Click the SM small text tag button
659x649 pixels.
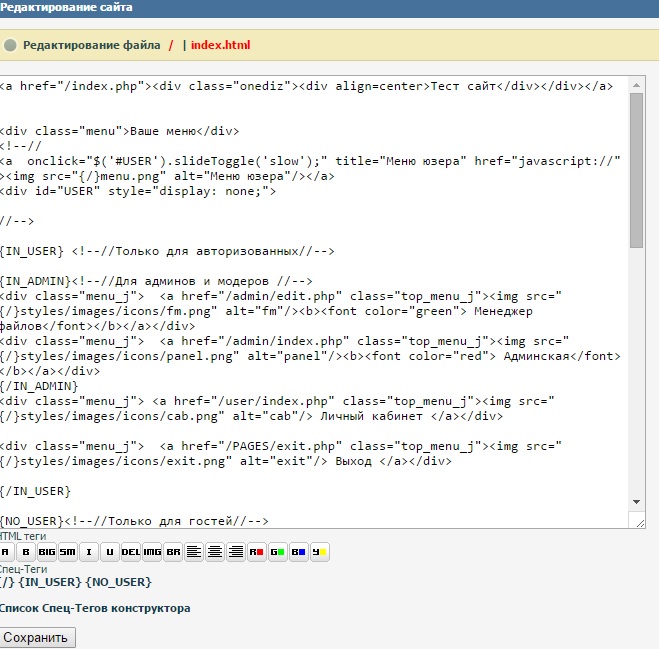point(67,552)
